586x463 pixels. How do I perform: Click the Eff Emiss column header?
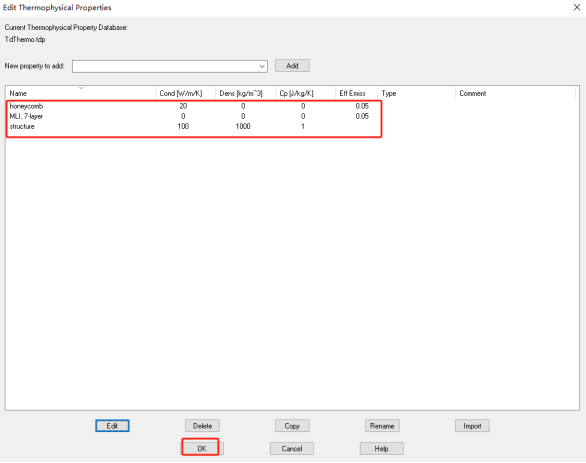tap(356, 93)
